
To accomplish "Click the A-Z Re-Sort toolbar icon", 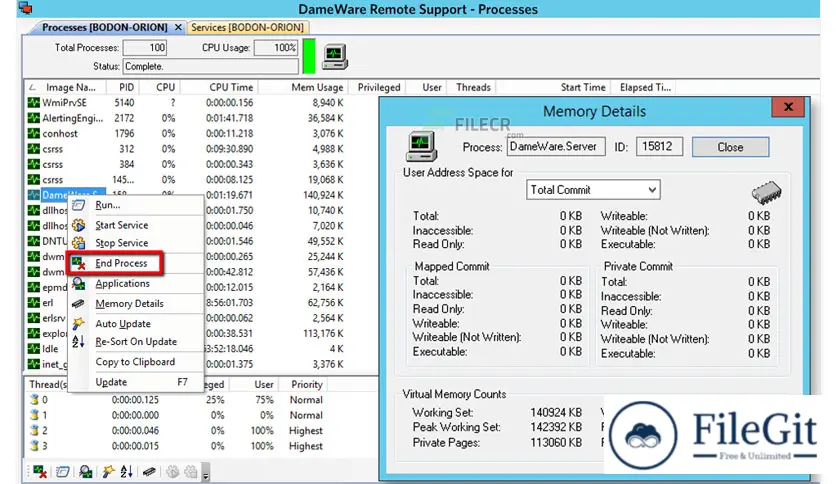I will click(126, 471).
